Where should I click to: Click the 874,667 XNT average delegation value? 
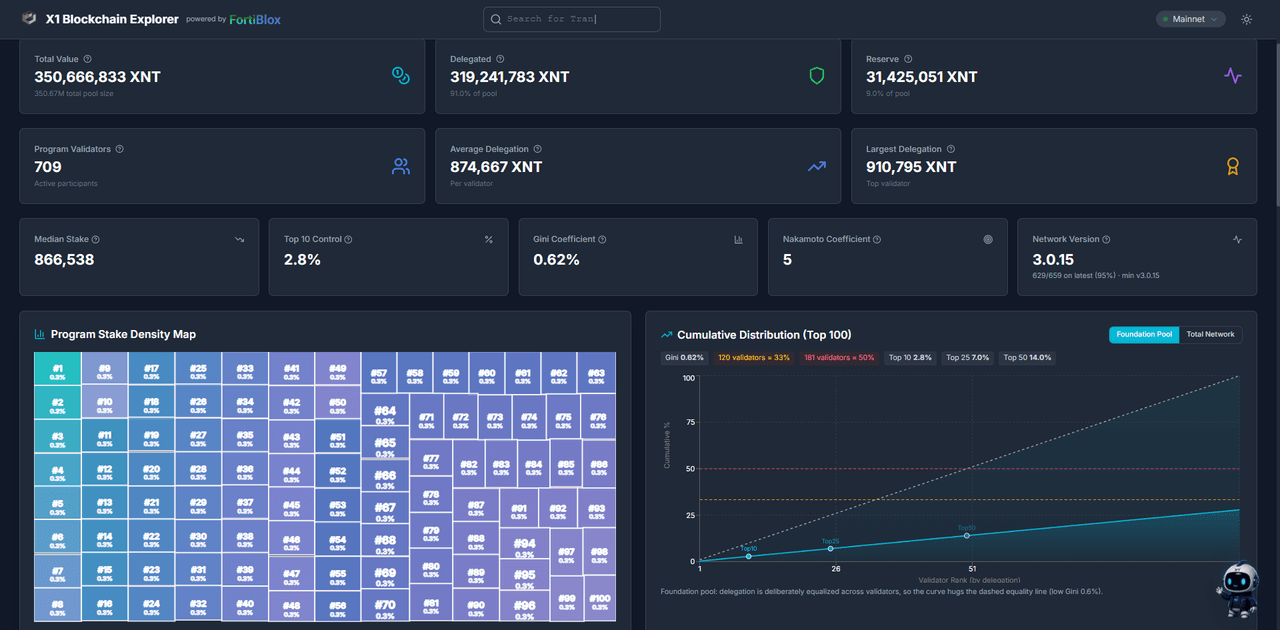(x=496, y=167)
